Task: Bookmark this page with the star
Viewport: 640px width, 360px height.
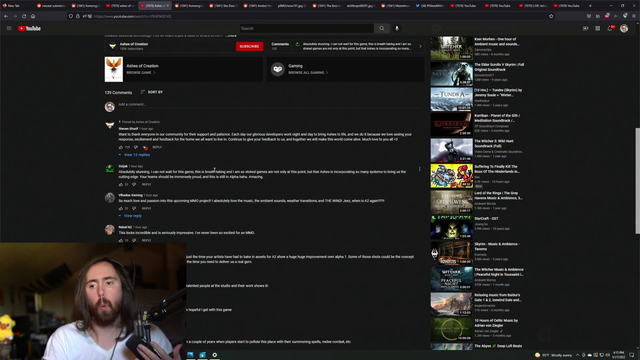Action: 551,16
